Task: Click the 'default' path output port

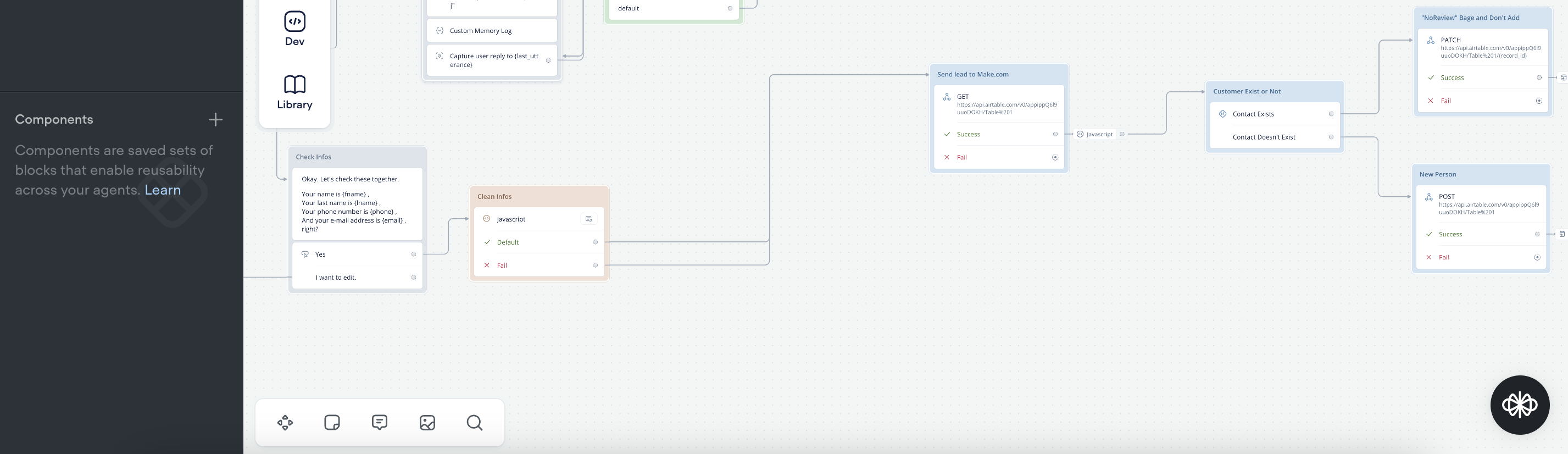Action: 731,9
